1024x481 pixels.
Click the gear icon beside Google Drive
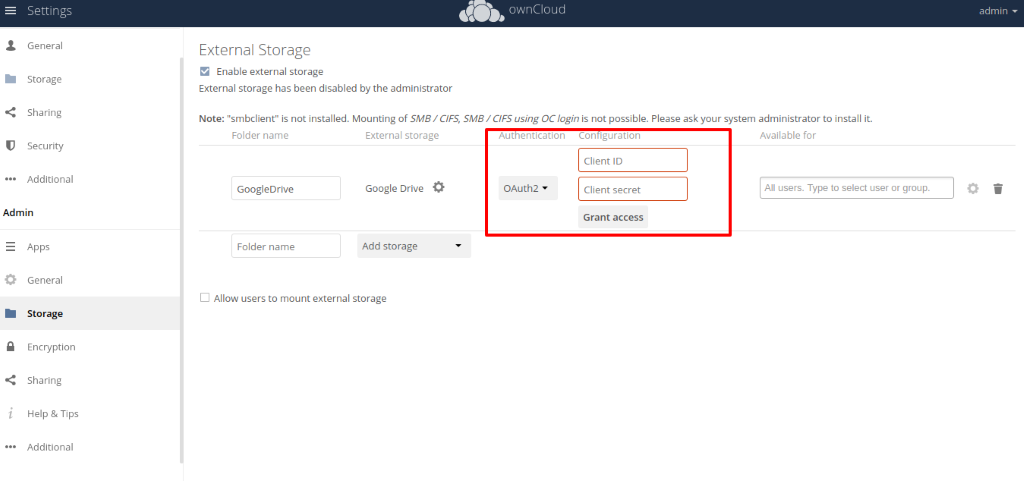(x=438, y=187)
